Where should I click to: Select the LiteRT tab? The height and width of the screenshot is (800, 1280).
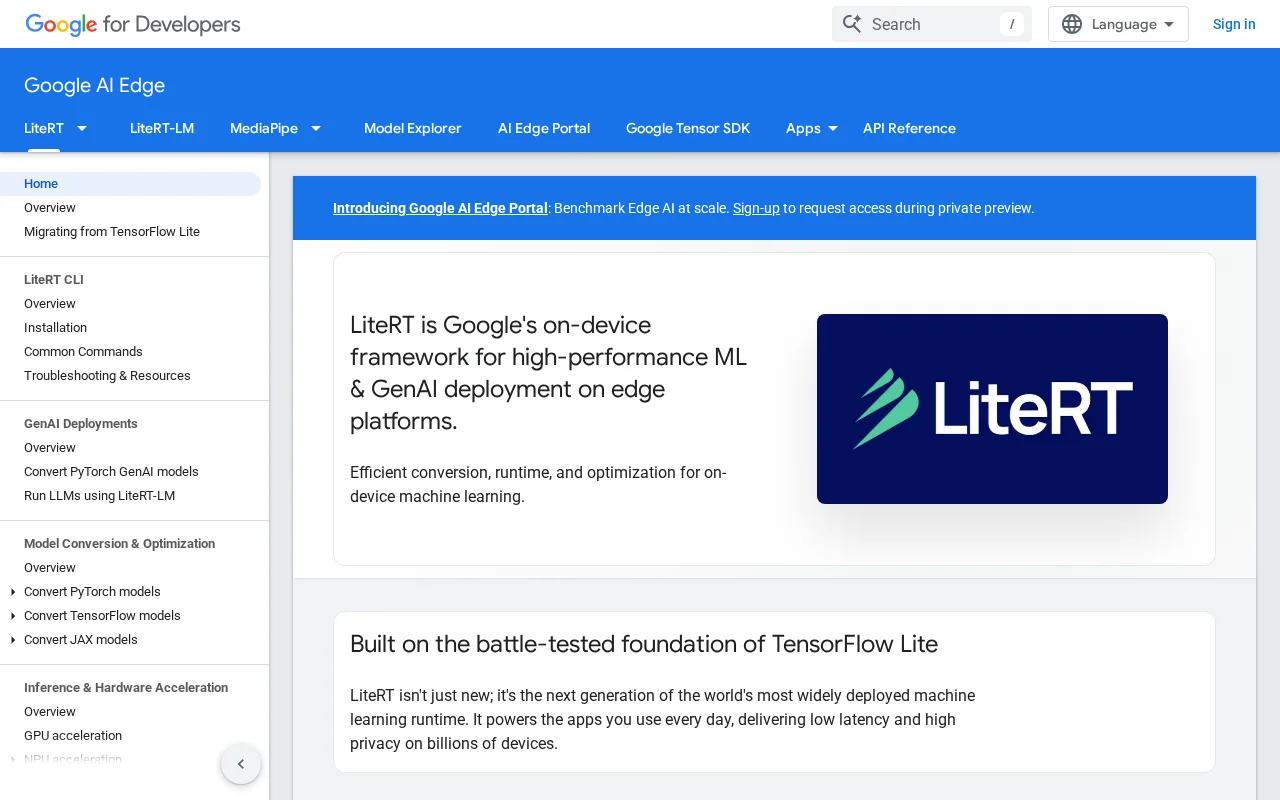44,128
